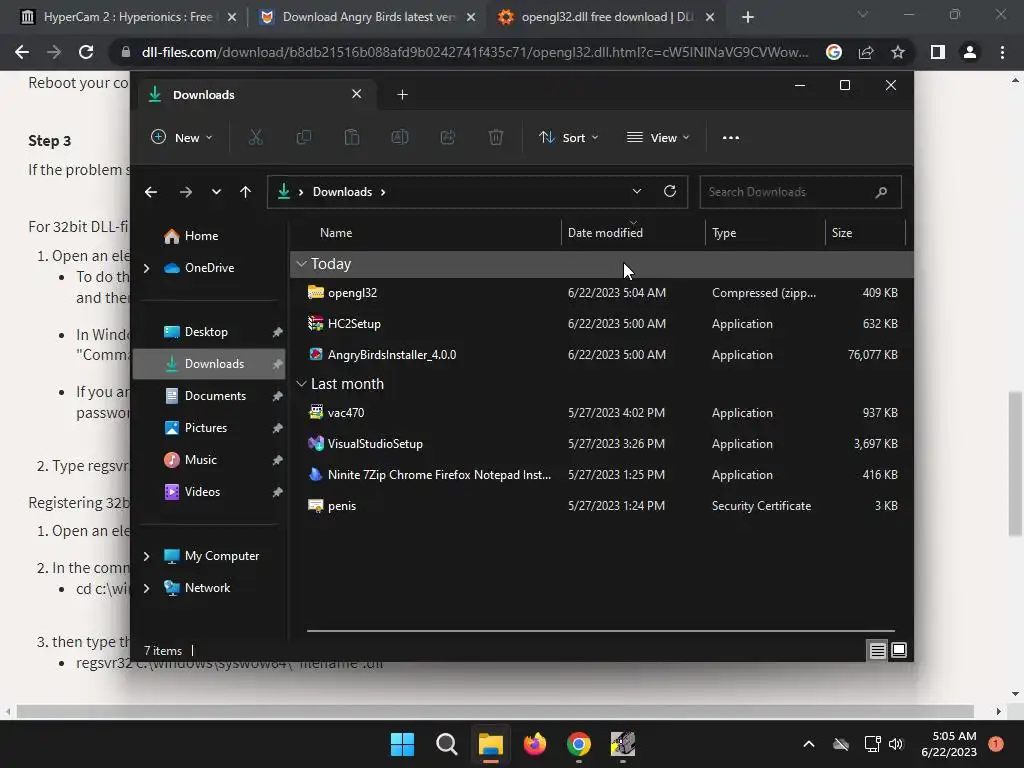This screenshot has width=1024, height=768.
Task: Open the Sort dropdown
Action: (x=568, y=138)
